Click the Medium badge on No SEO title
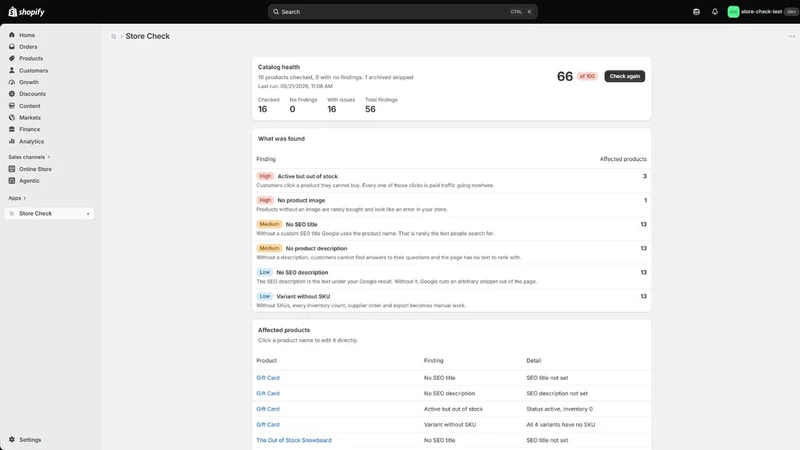 pos(269,224)
